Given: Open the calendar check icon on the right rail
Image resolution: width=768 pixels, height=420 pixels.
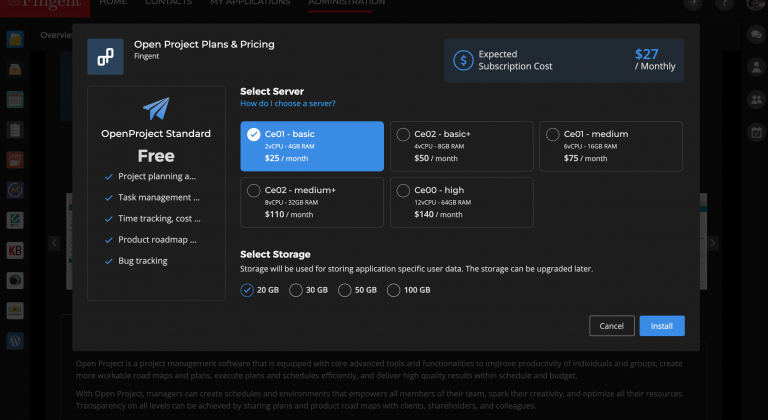Looking at the screenshot, I should click(756, 132).
